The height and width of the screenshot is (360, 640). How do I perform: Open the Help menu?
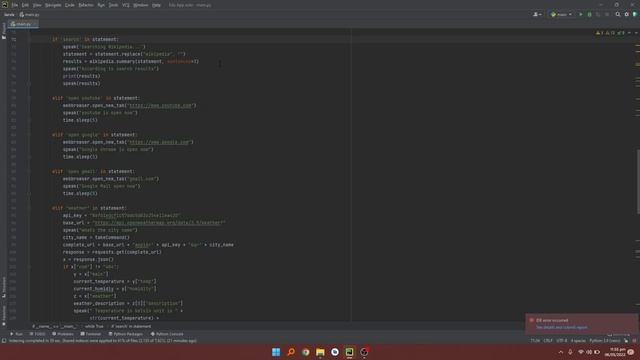tap(156, 5)
